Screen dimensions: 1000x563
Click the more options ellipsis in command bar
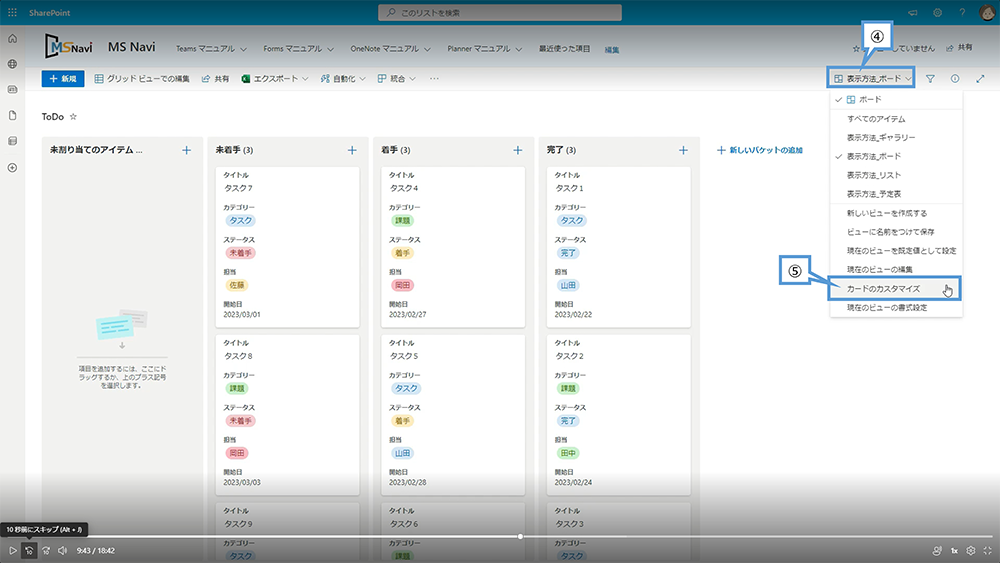tap(434, 78)
